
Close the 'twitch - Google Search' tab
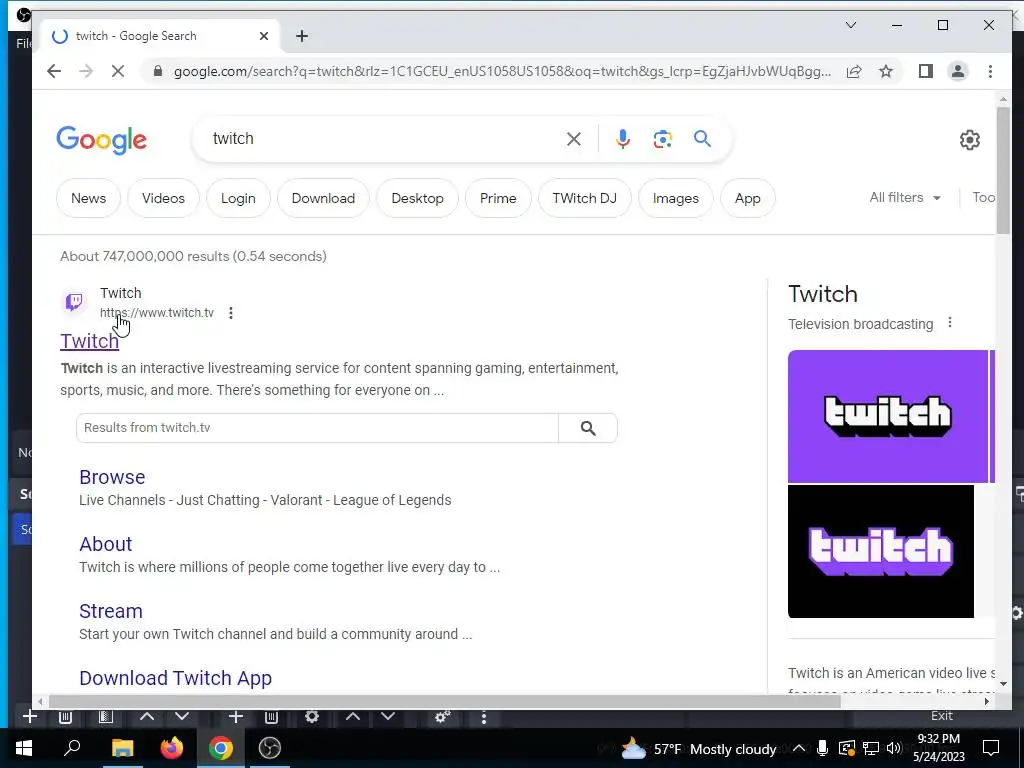264,36
